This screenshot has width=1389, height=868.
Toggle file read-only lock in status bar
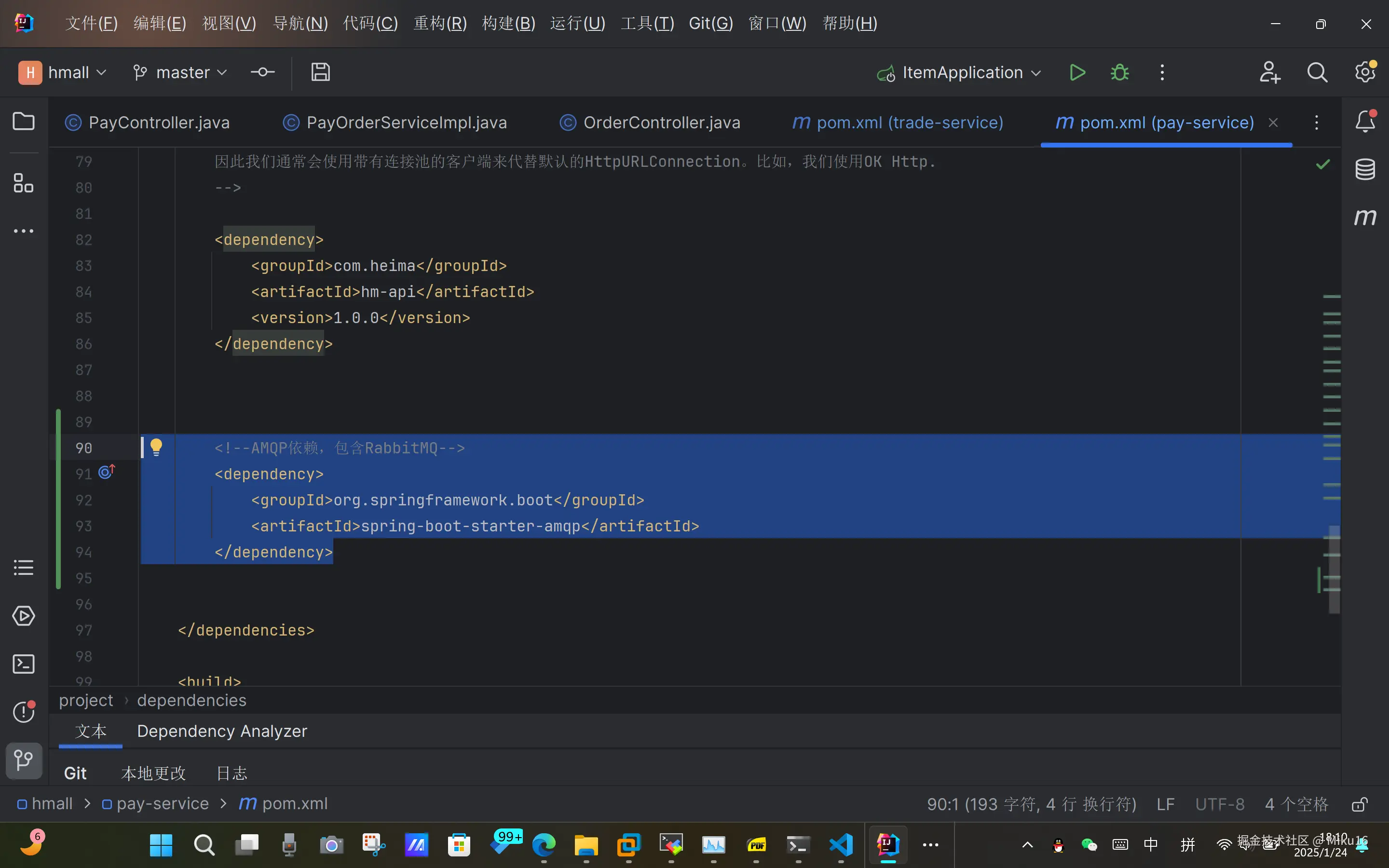click(x=1359, y=804)
